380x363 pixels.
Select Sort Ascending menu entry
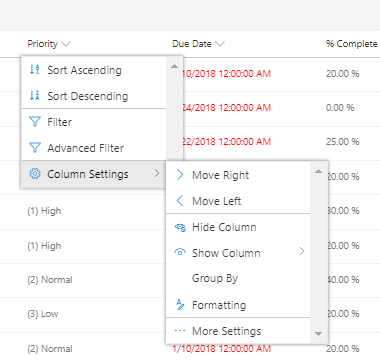94,70
